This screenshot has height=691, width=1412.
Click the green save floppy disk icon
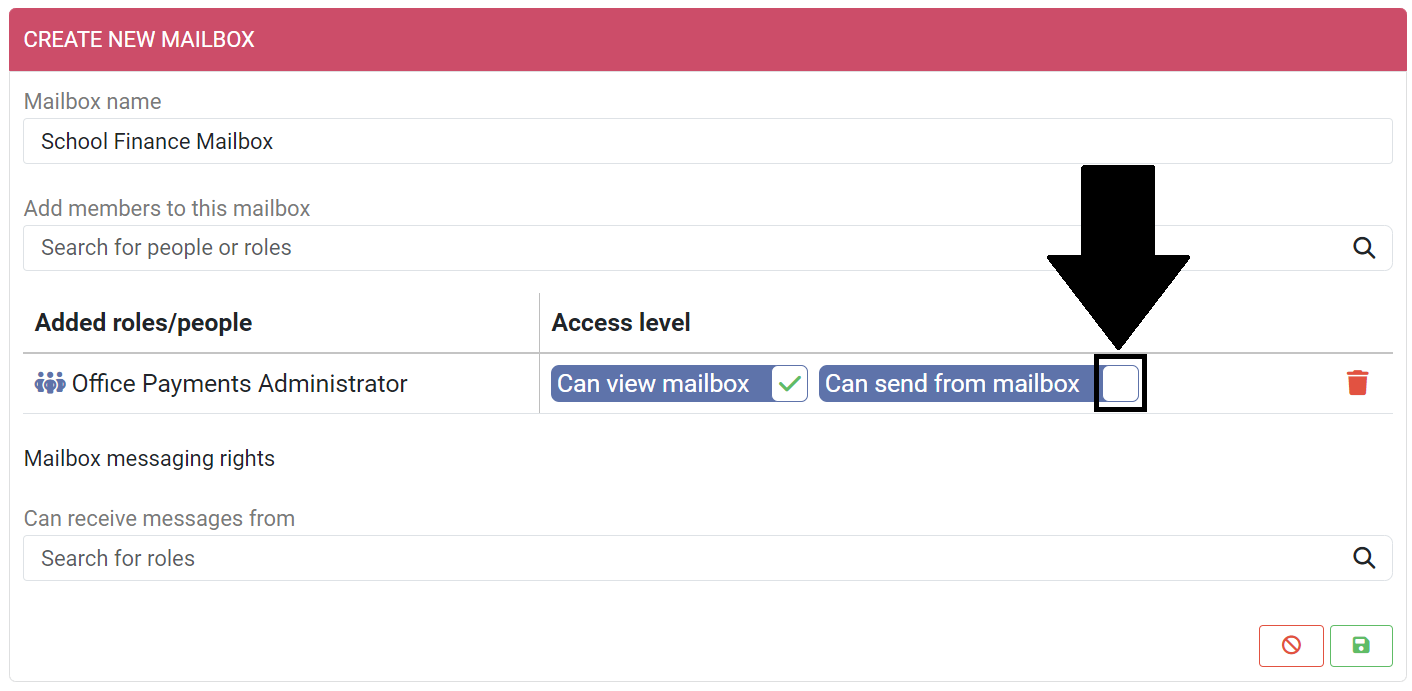coord(1361,646)
